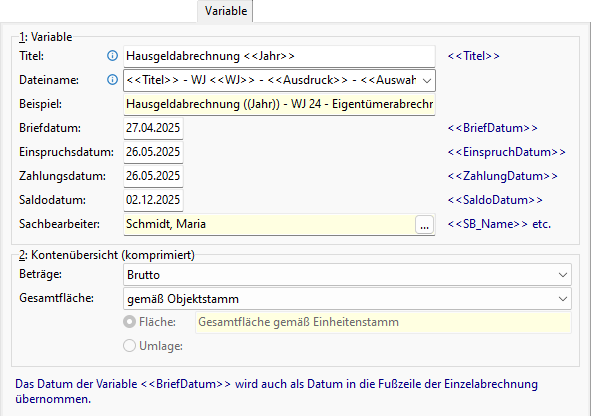Select the Fläche radio button

tap(129, 322)
